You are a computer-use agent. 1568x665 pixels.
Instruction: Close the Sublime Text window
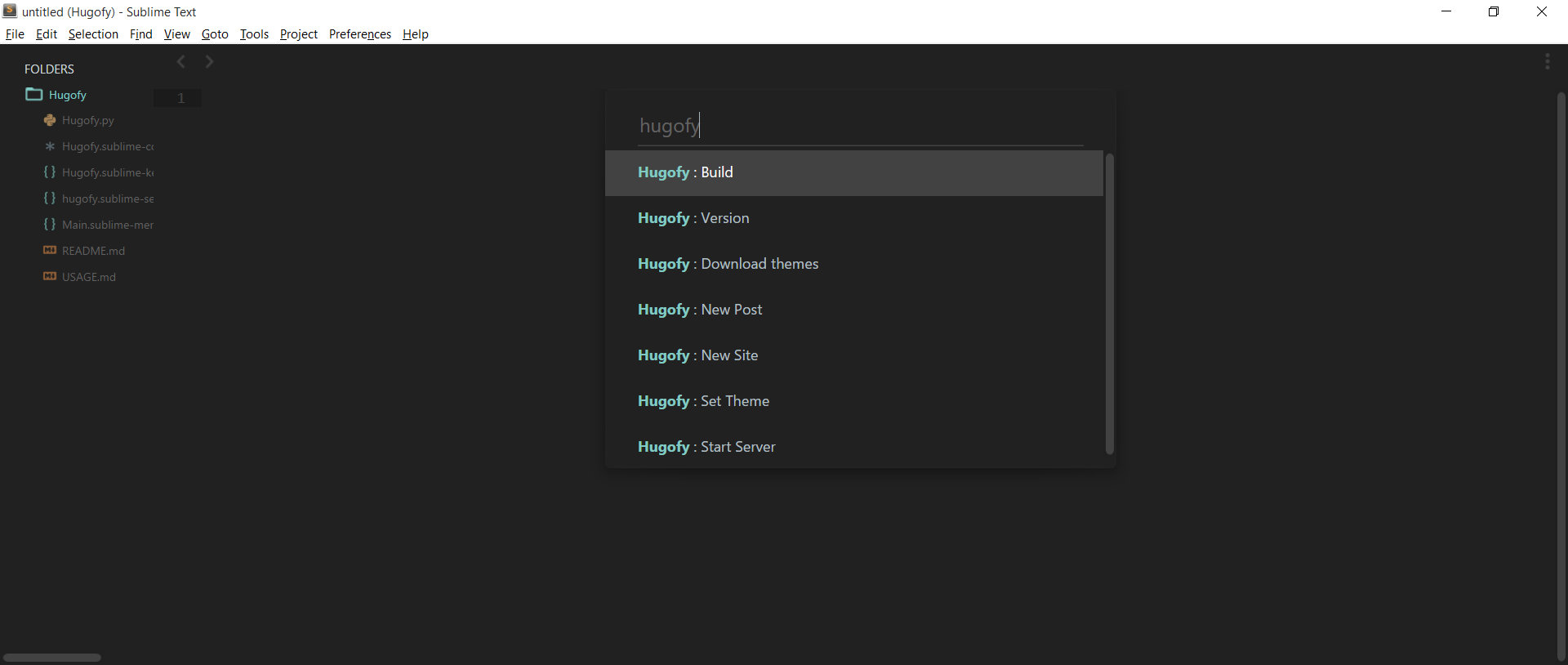click(1542, 11)
